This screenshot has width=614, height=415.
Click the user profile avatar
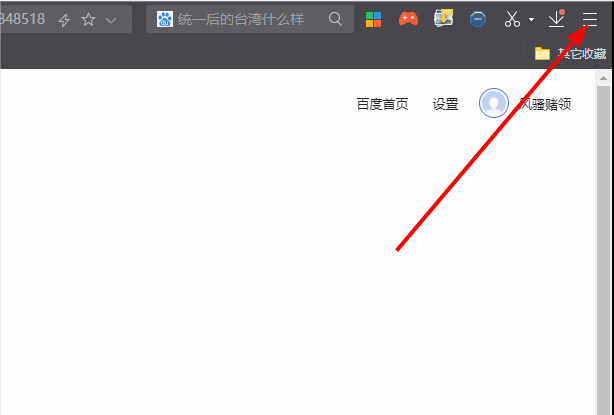(494, 103)
